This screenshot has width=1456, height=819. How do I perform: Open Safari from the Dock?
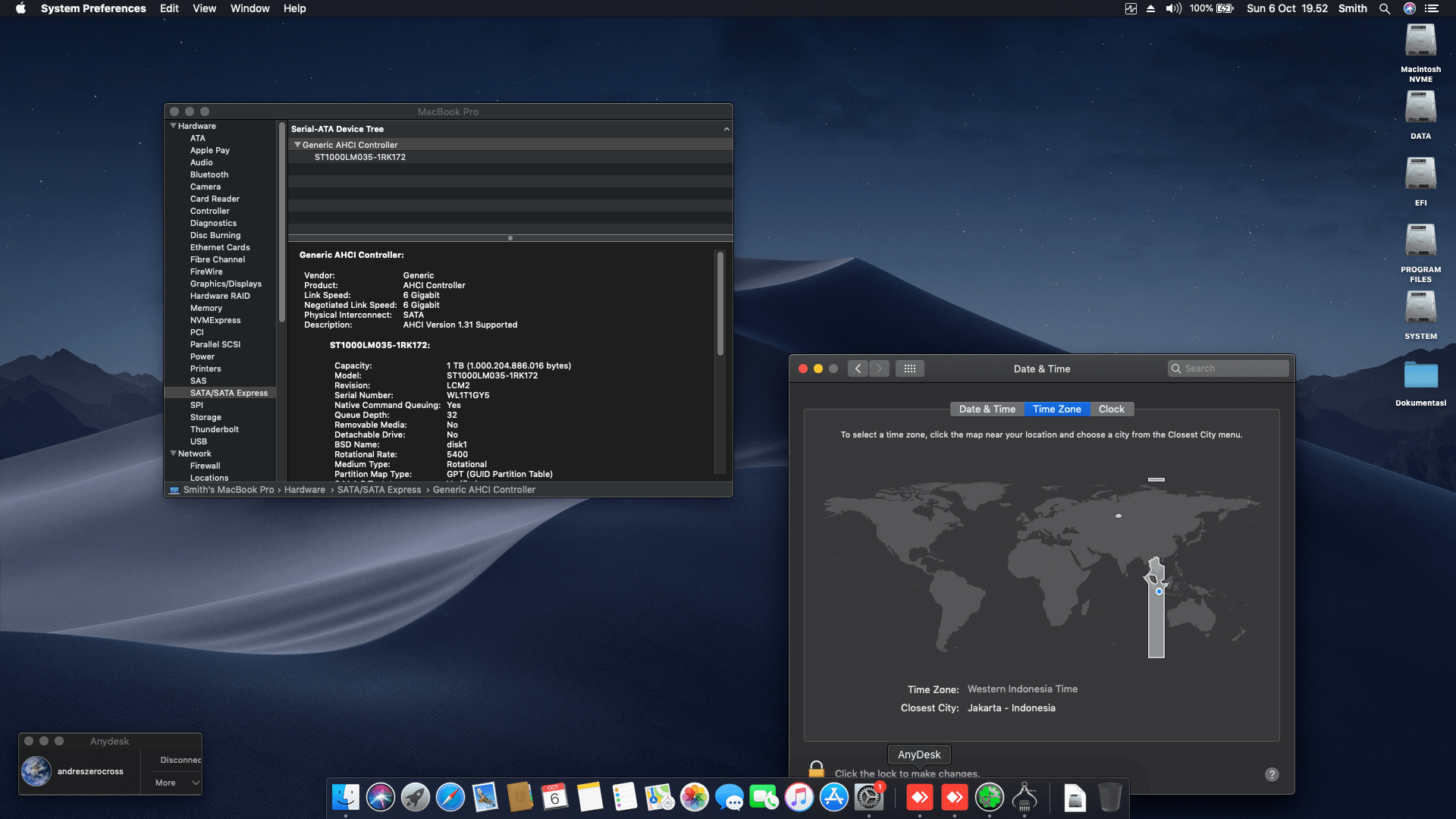point(450,798)
